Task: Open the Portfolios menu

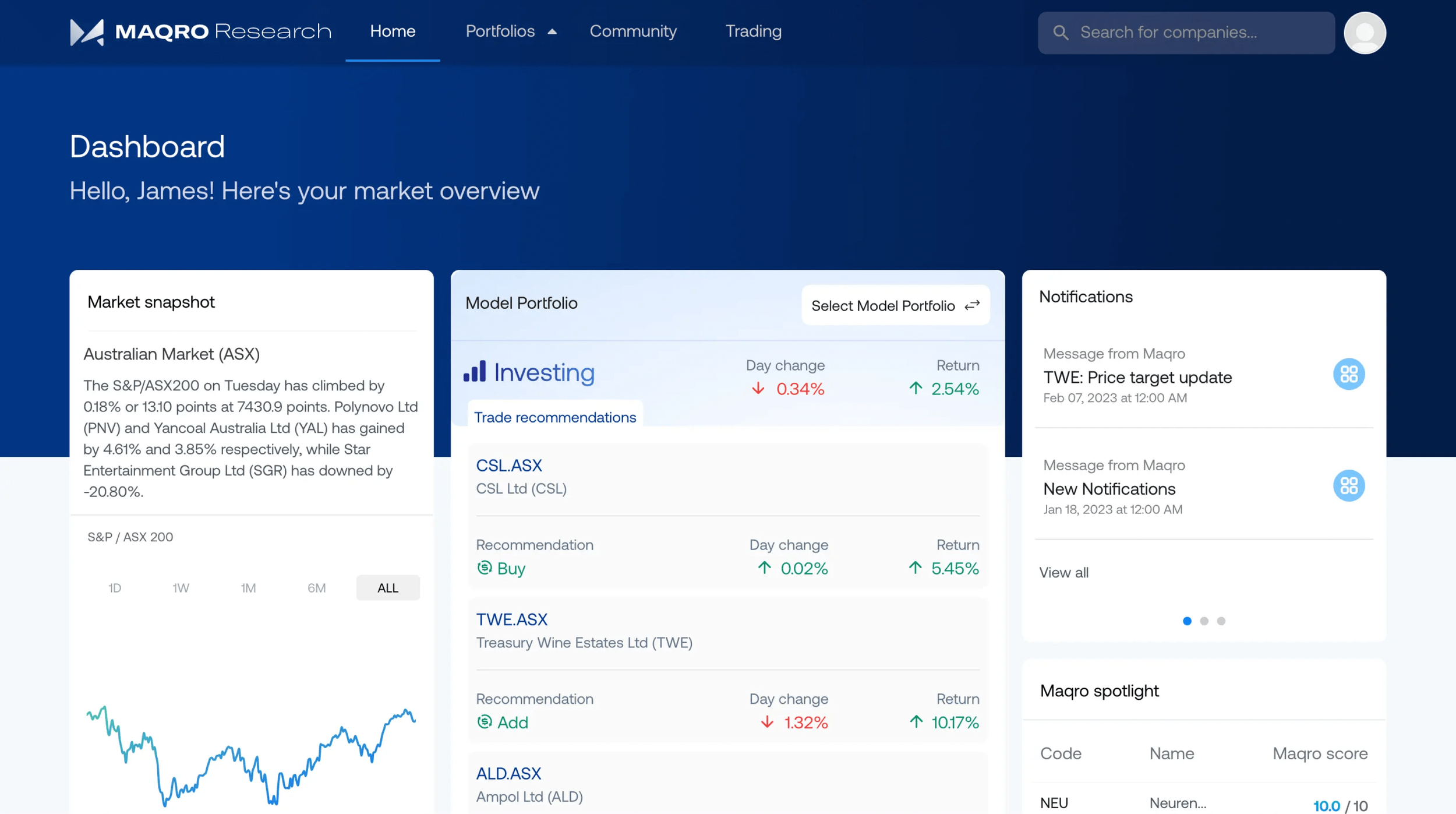Action: [x=500, y=31]
